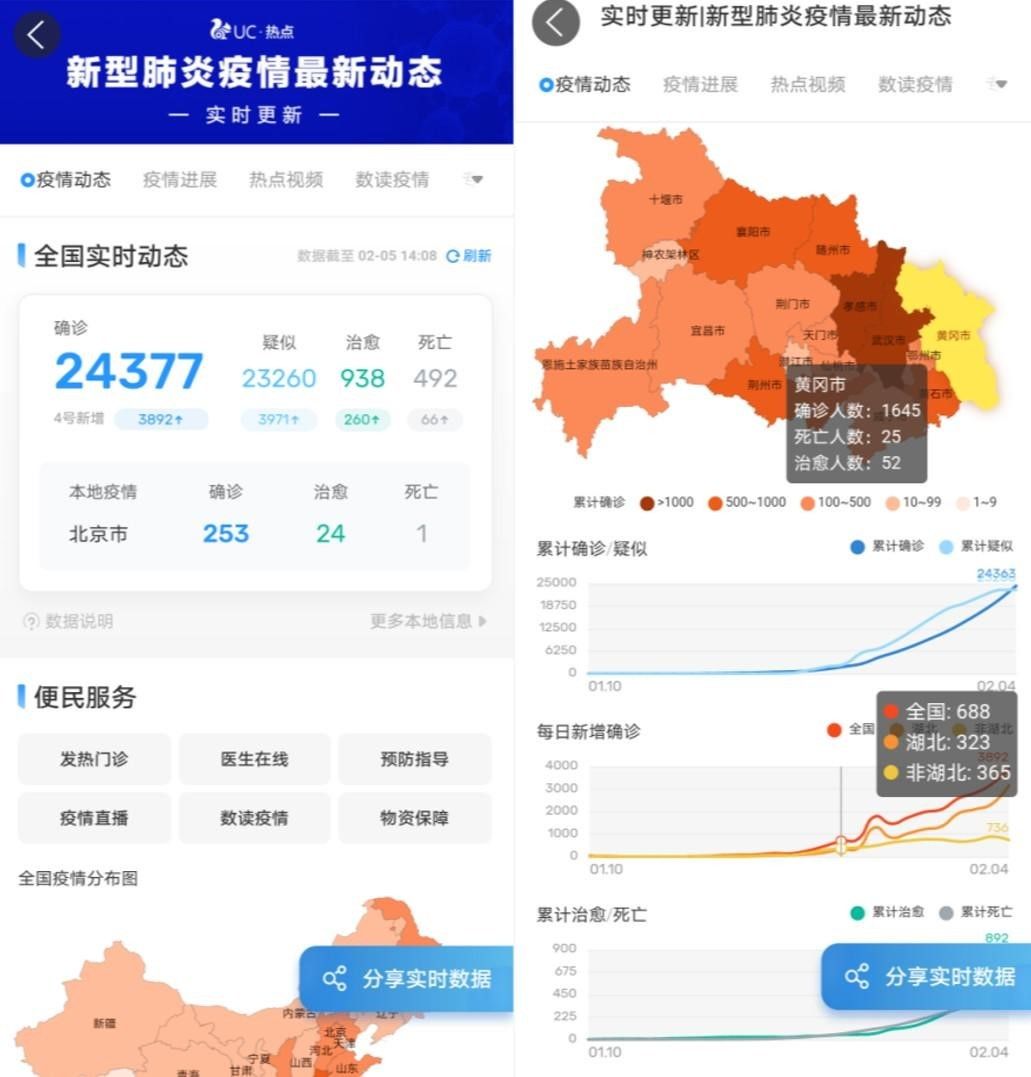Click the 发热门诊 service button

tap(94, 759)
